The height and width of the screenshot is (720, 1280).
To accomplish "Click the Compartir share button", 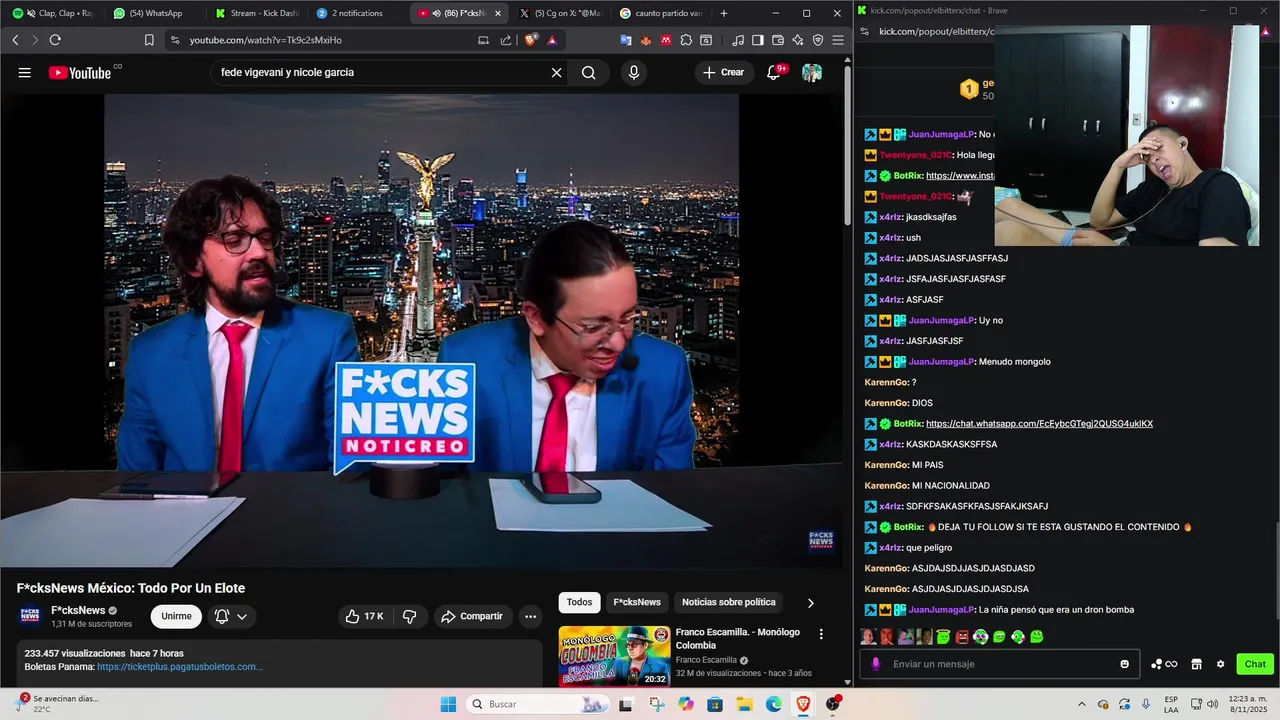I will pos(473,616).
